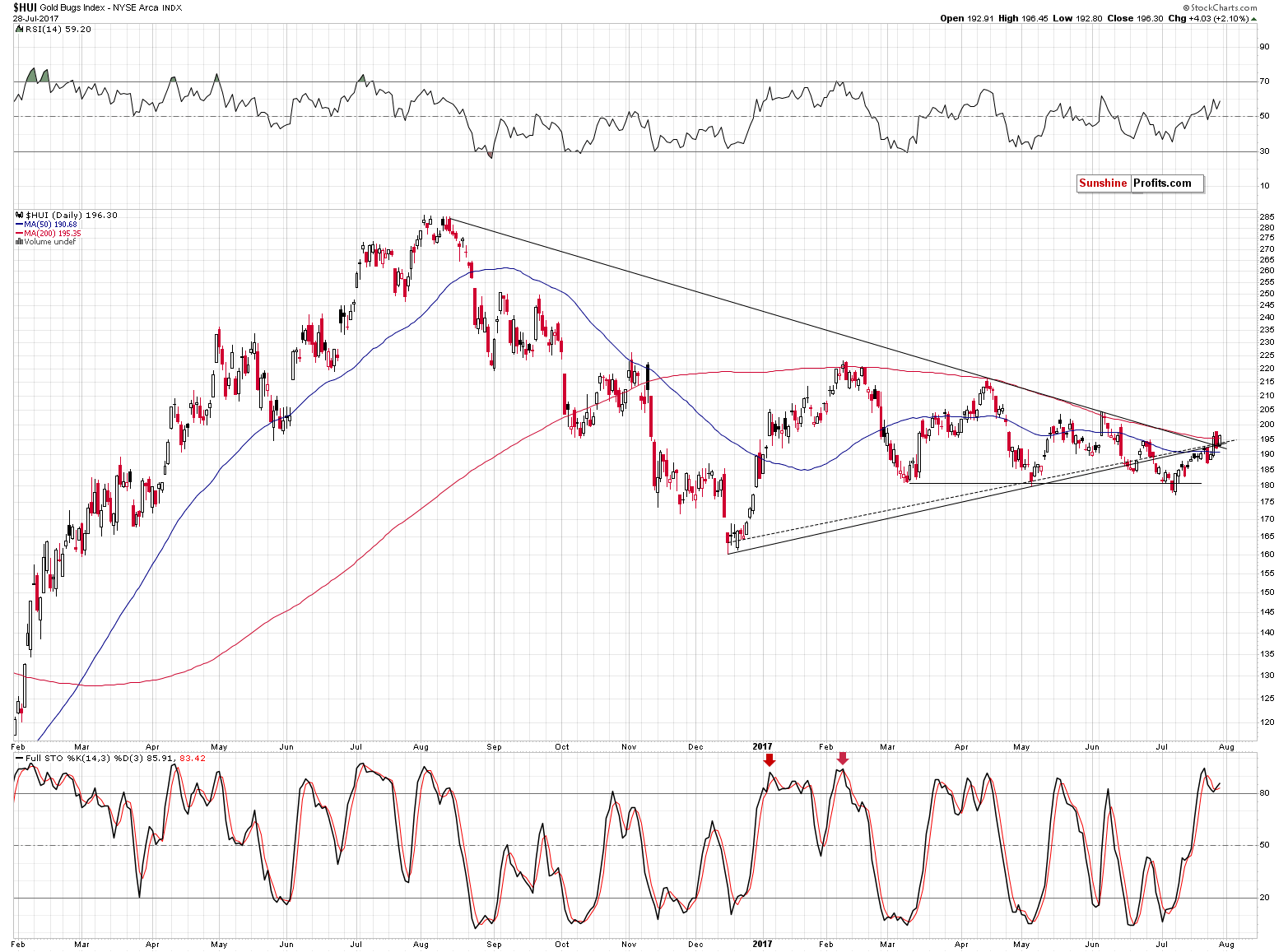Image resolution: width=1288 pixels, height=952 pixels.
Task: Click the Low value 192.80
Action: coord(1090,18)
